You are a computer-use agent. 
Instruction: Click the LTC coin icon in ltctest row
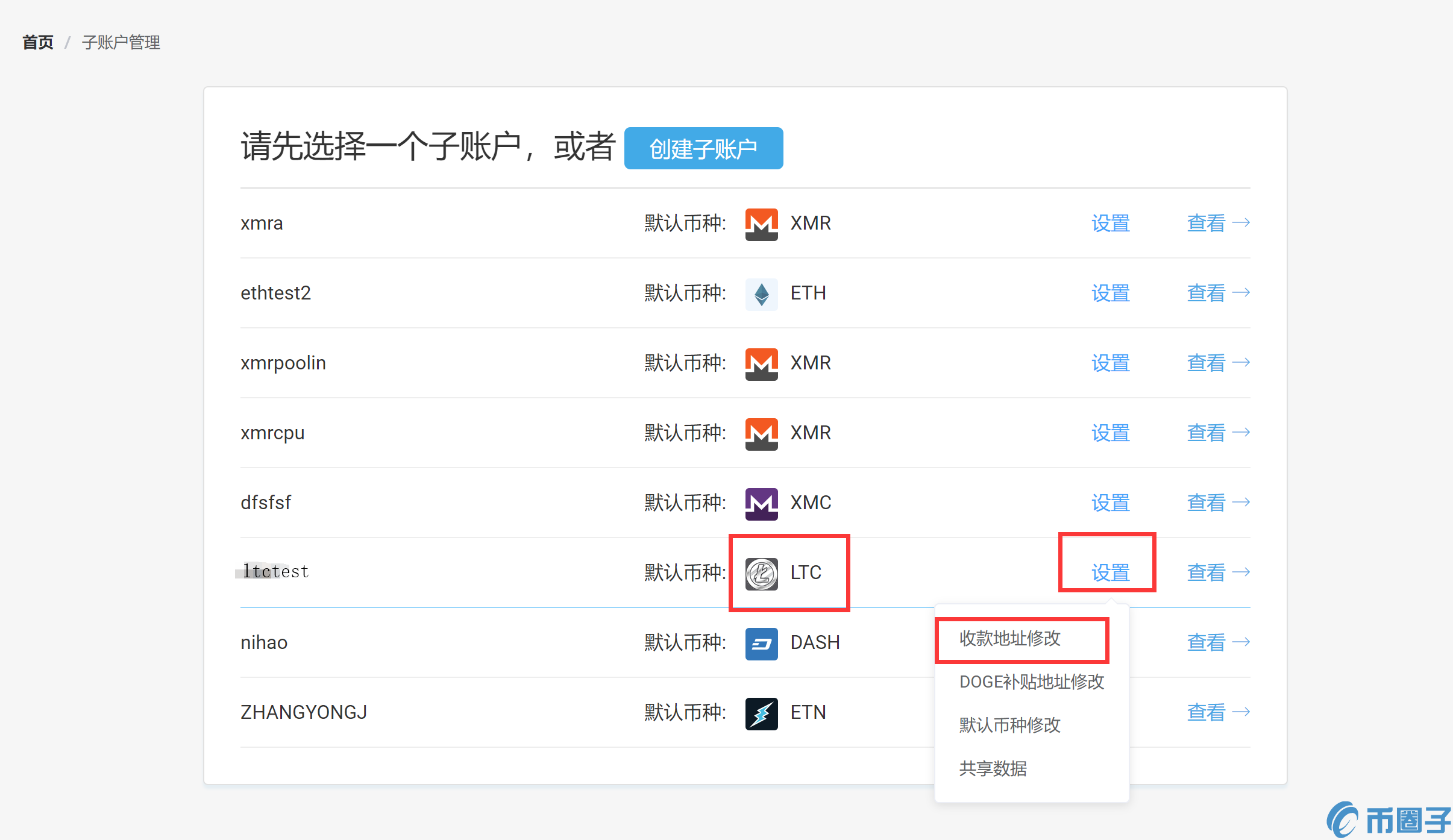pyautogui.click(x=761, y=574)
